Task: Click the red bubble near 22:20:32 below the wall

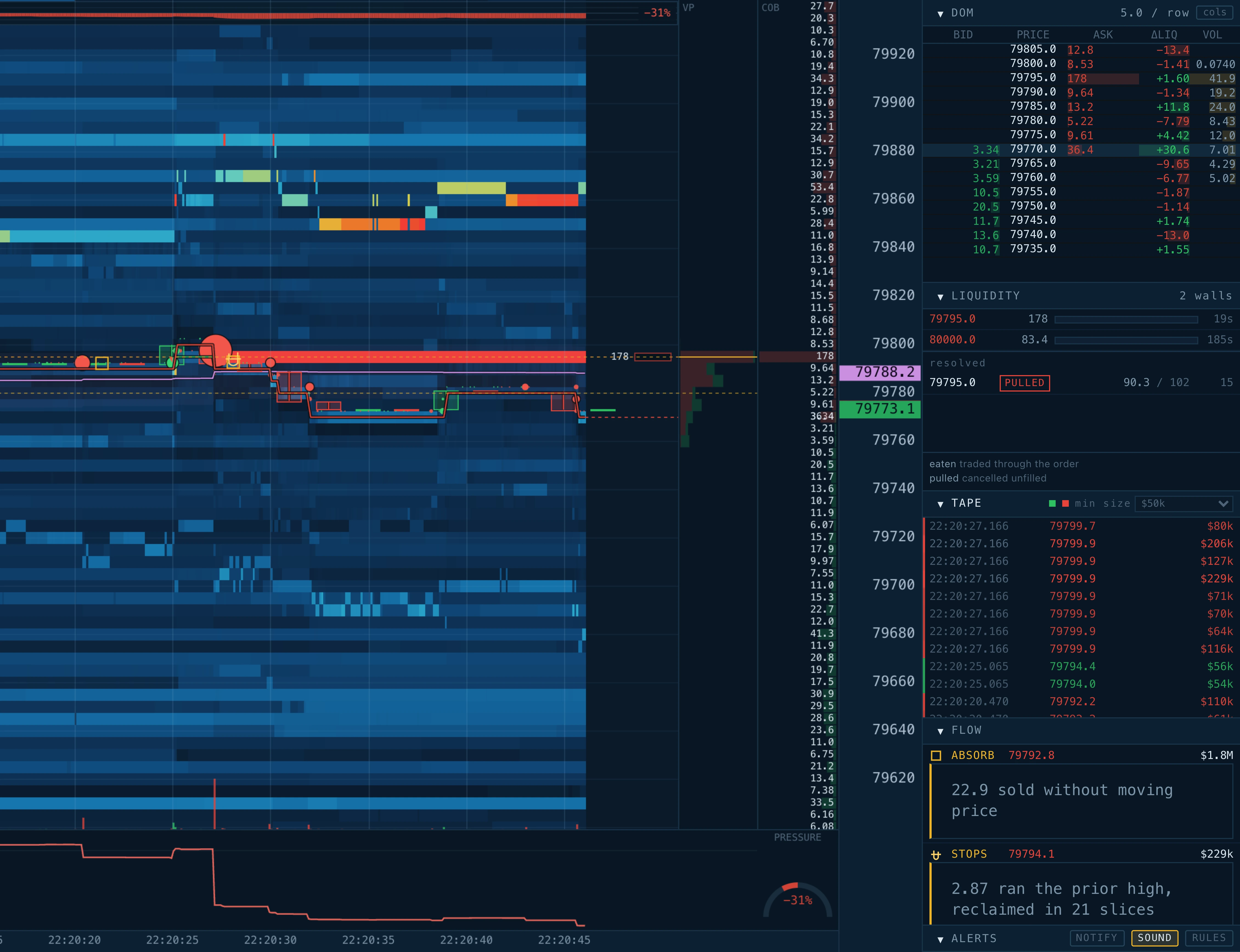Action: (309, 387)
